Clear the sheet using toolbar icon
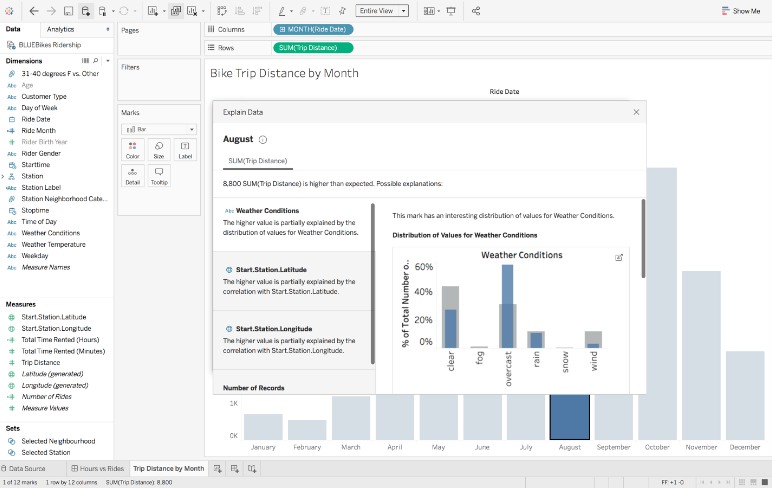772x488 pixels. [x=192, y=11]
